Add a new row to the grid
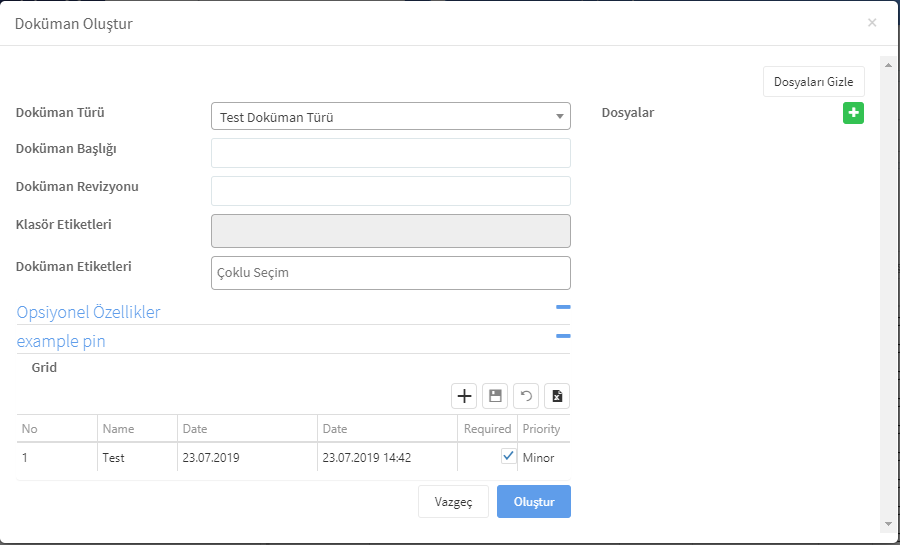This screenshot has height=545, width=900. 464,396
